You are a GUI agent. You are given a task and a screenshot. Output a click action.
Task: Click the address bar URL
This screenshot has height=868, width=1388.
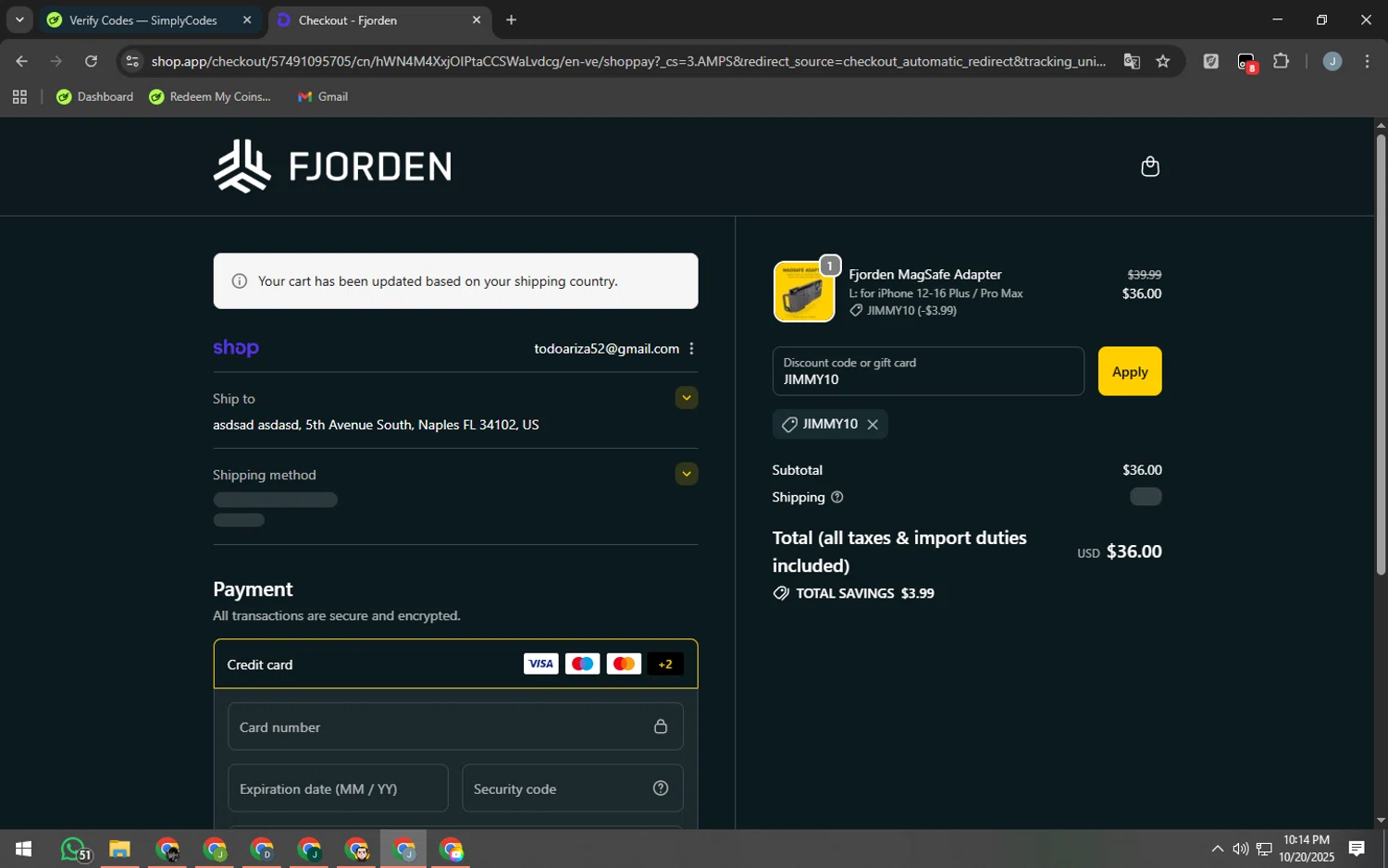[x=629, y=62]
